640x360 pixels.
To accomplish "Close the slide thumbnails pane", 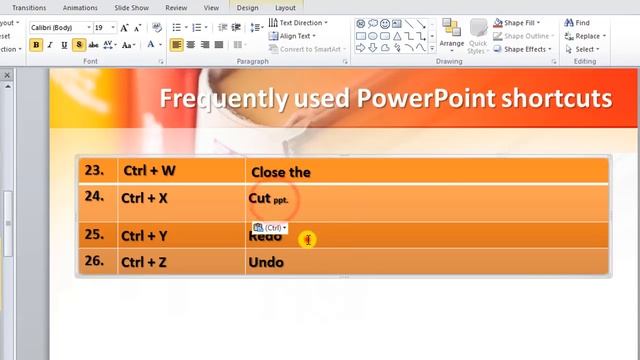I will 7,75.
